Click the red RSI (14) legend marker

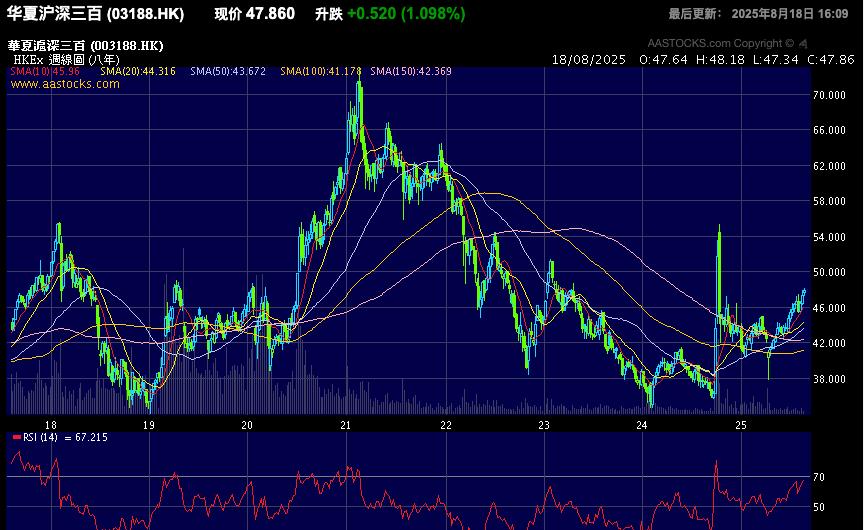[17, 438]
